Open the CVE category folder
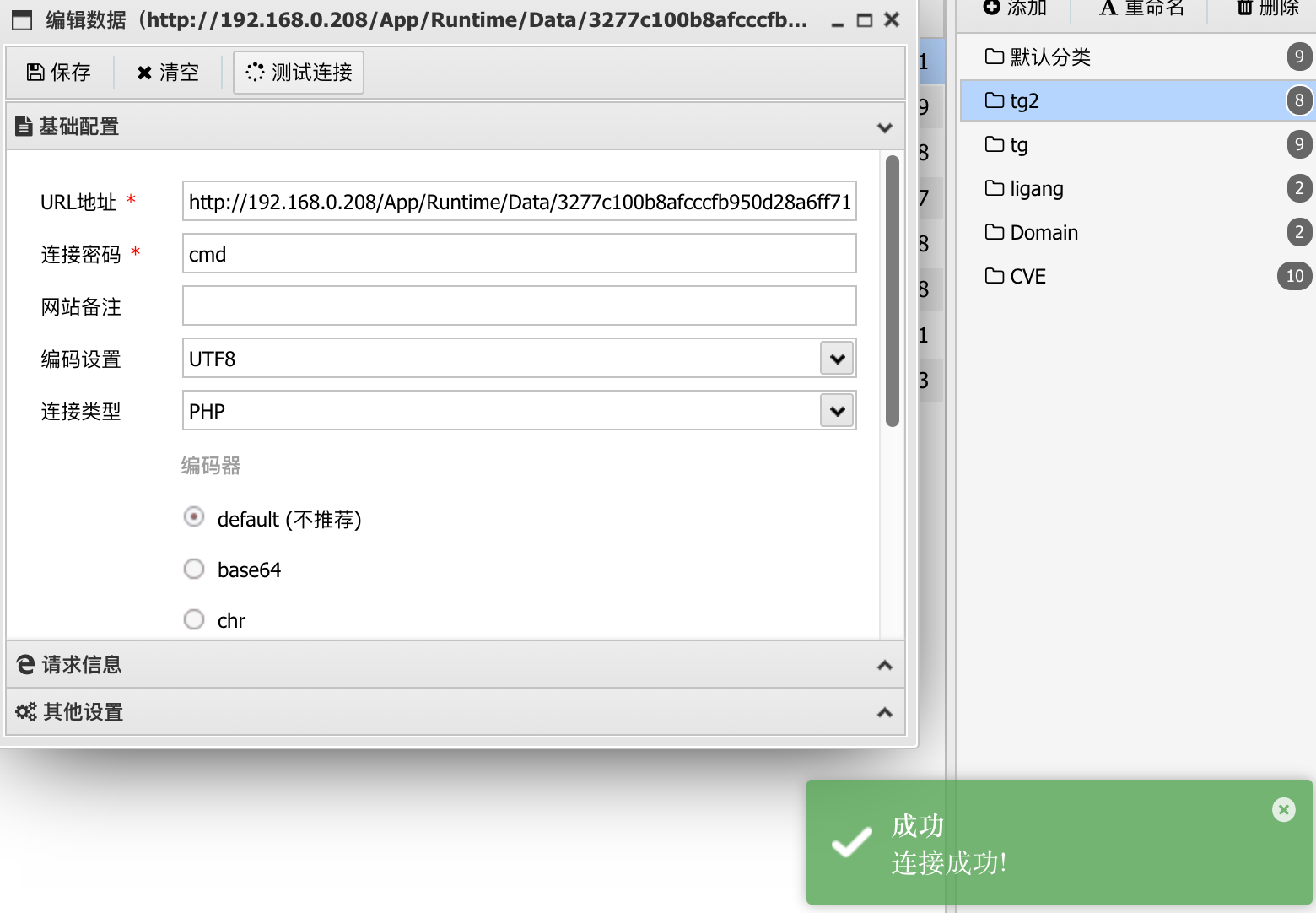Viewport: 1316px width, 913px height. 1027,277
